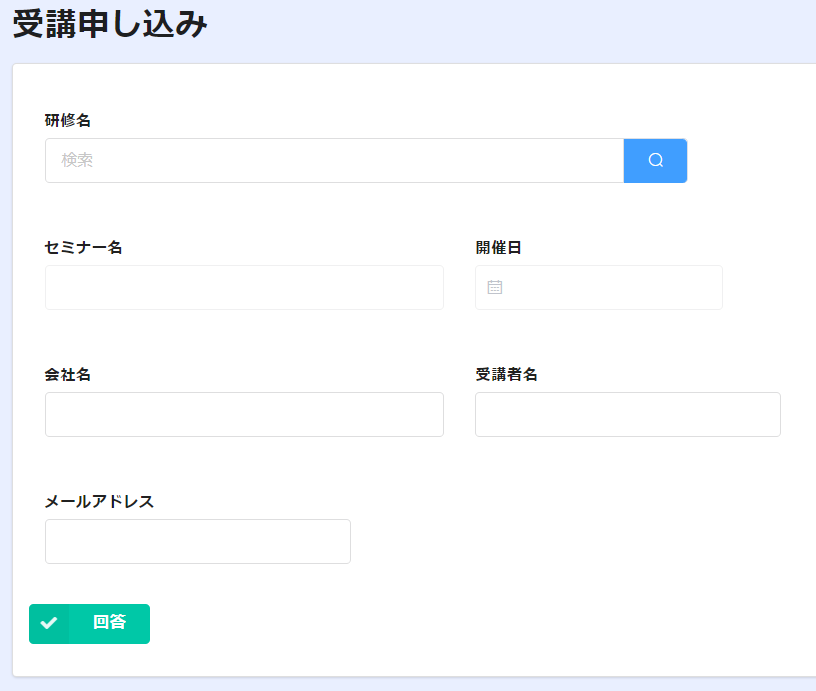The width and height of the screenshot is (816, 691).
Task: Click the メールアドレス label text
Action: pos(99,501)
